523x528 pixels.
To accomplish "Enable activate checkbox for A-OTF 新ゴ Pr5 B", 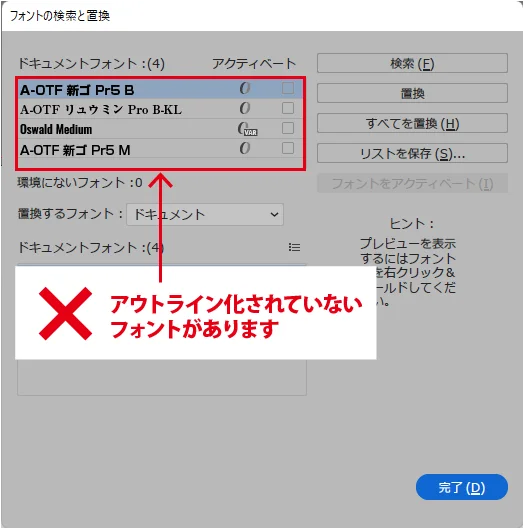I will coord(288,88).
